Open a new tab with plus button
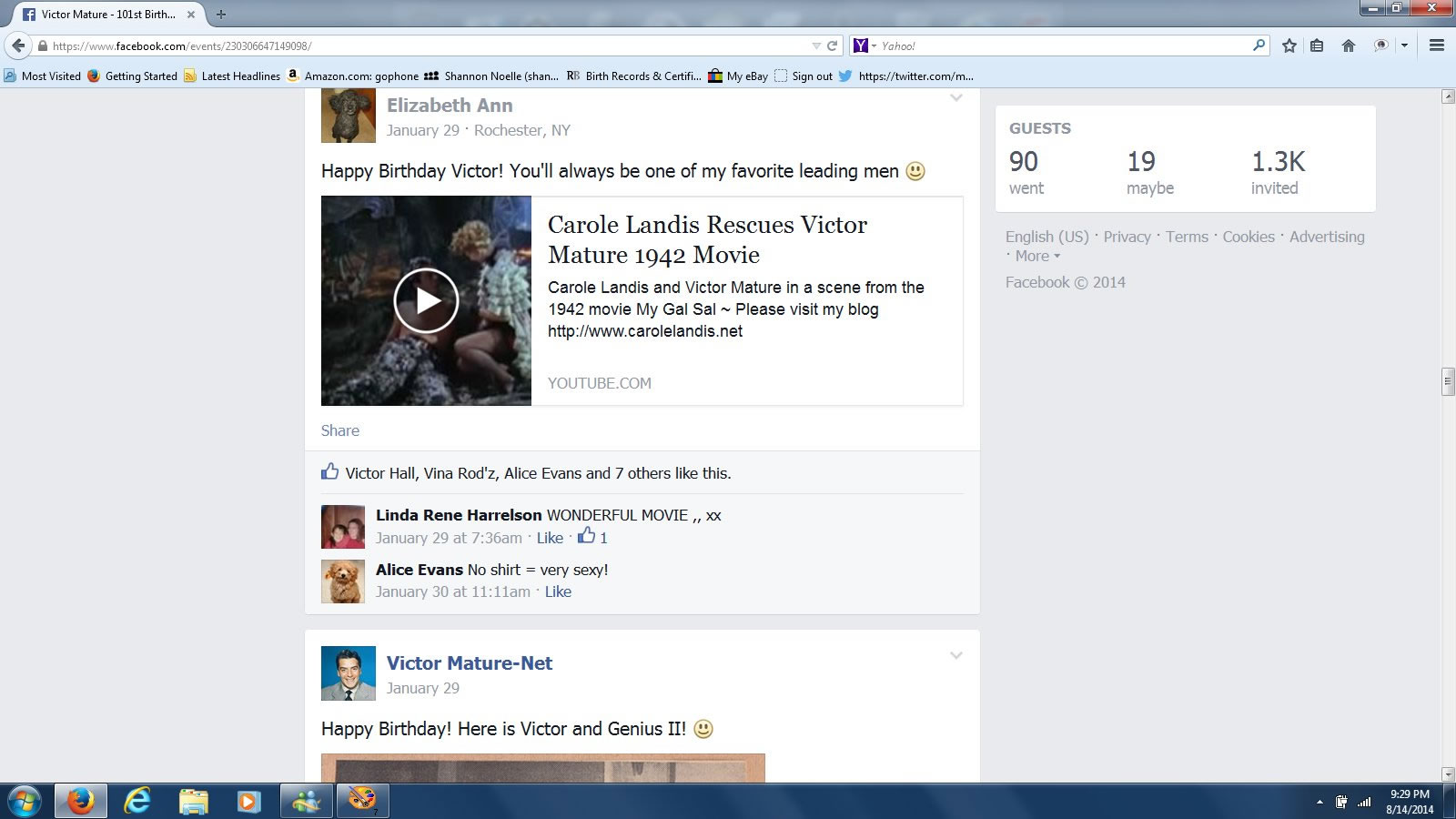1456x819 pixels. [220, 15]
